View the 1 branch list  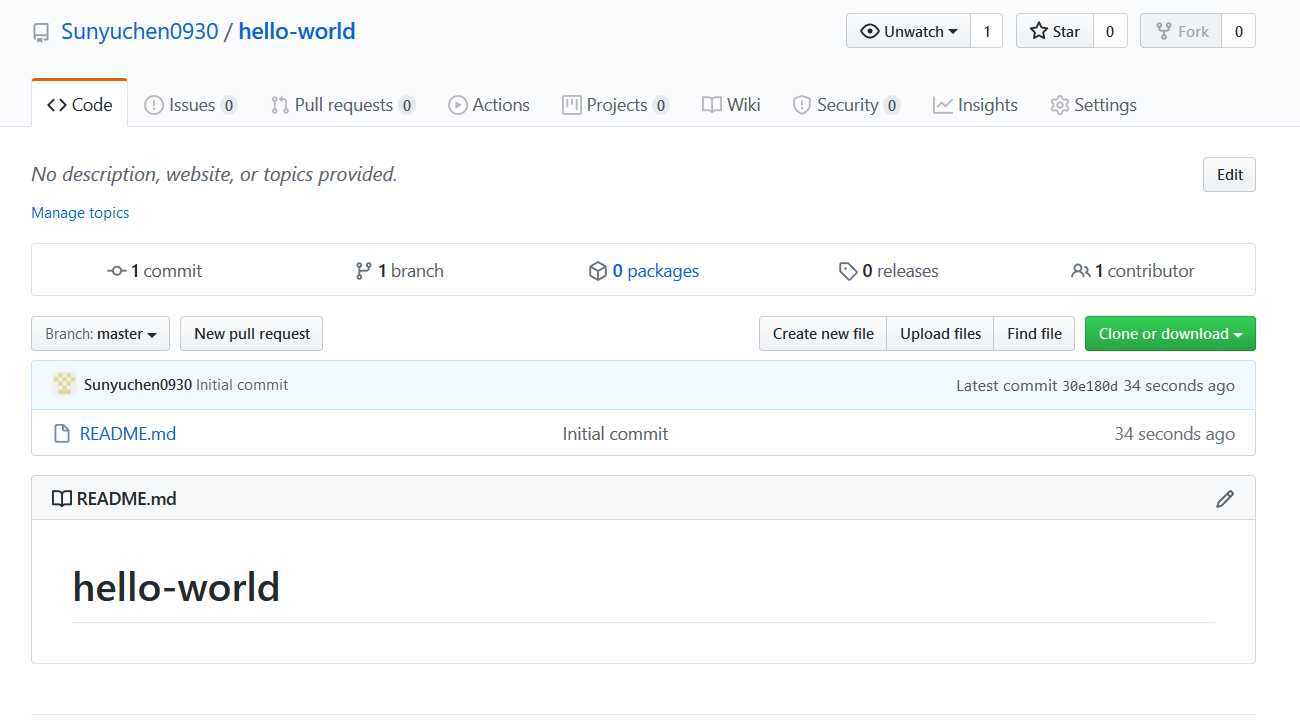coord(399,271)
